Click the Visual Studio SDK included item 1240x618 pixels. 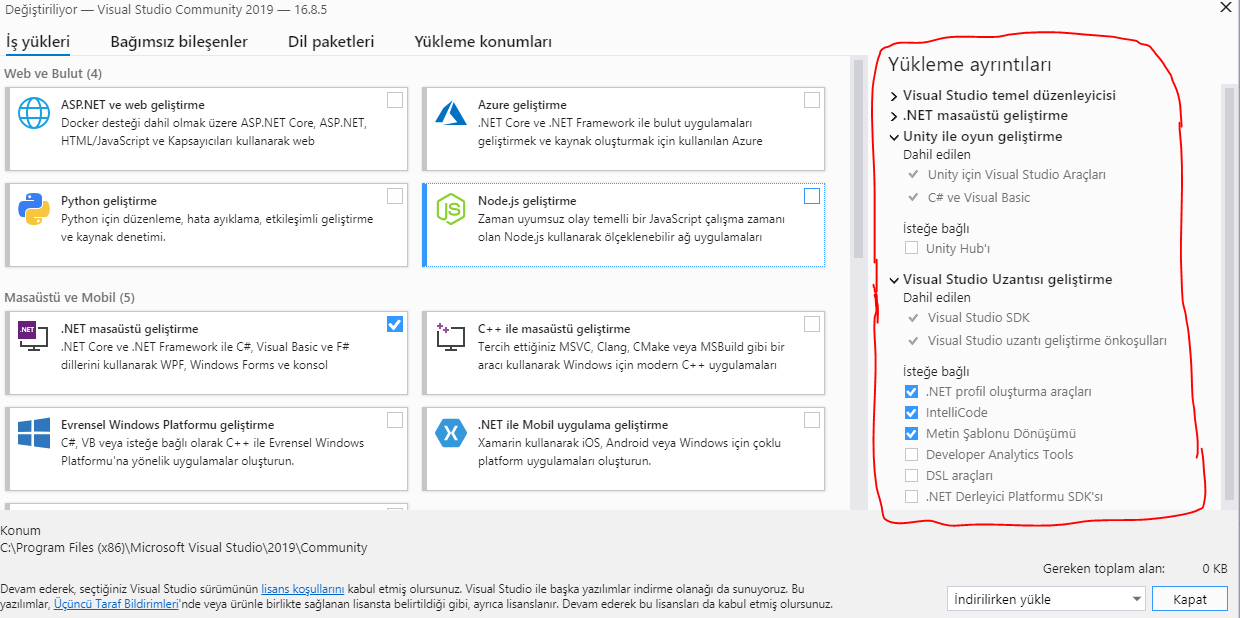tap(978, 318)
